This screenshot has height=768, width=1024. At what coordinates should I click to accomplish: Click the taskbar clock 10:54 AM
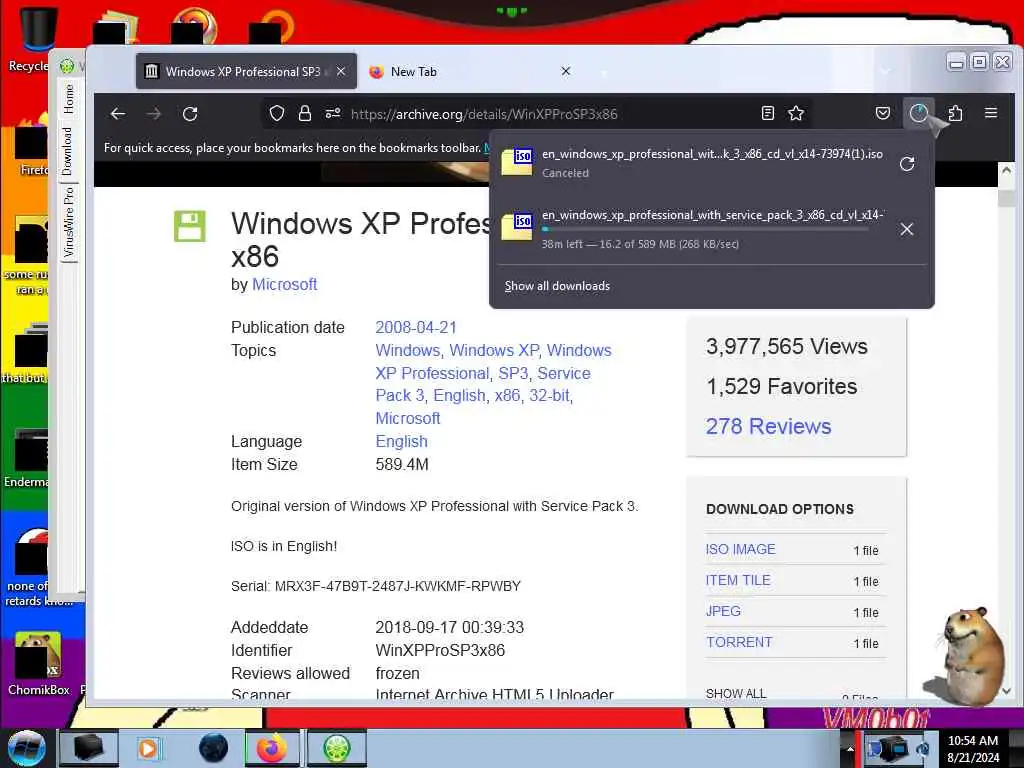[x=972, y=741]
